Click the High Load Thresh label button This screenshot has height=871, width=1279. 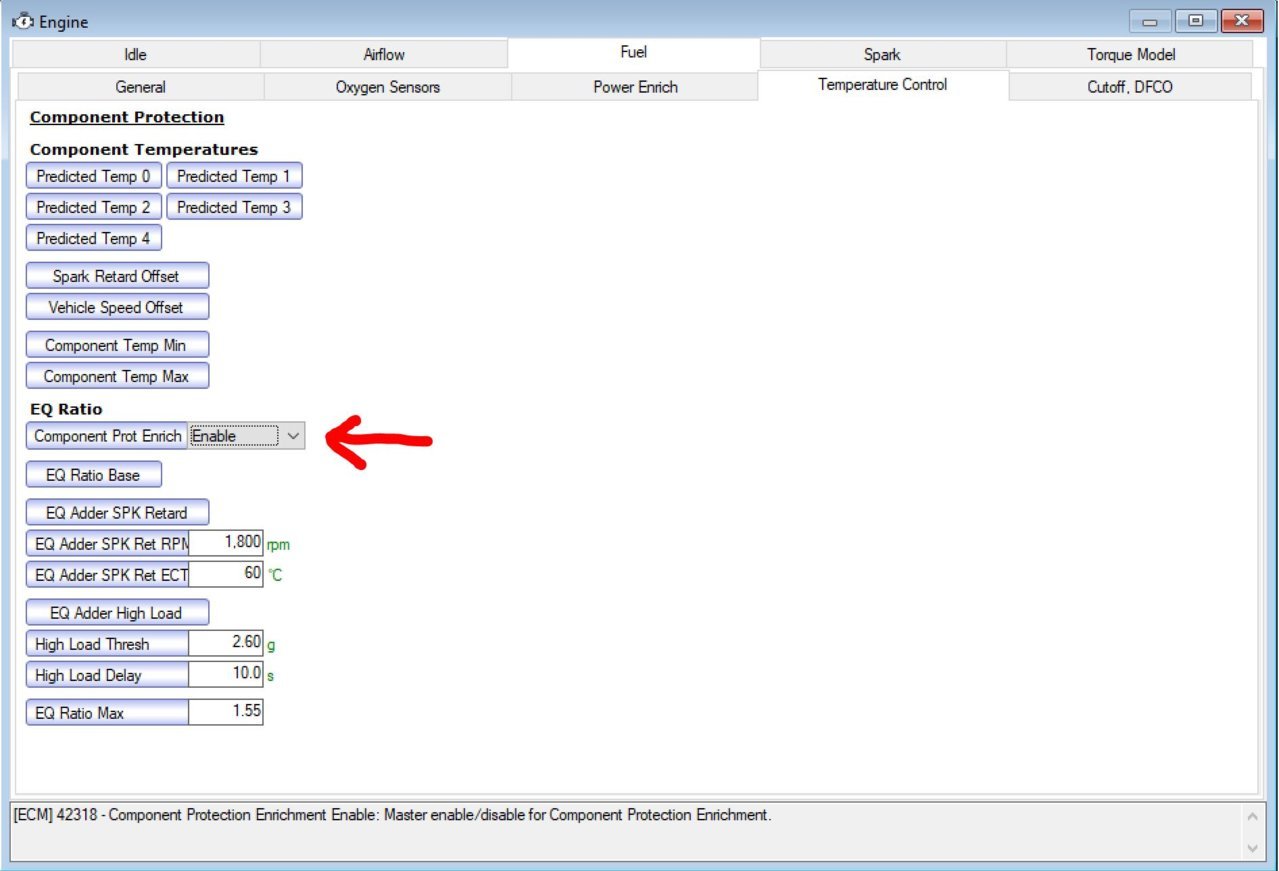(107, 644)
